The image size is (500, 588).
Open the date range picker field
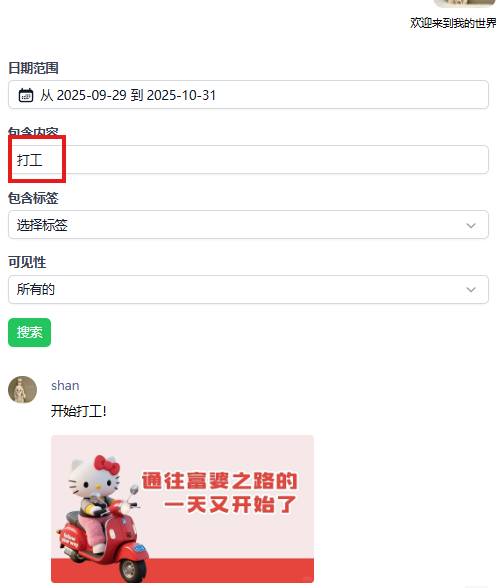[248, 94]
